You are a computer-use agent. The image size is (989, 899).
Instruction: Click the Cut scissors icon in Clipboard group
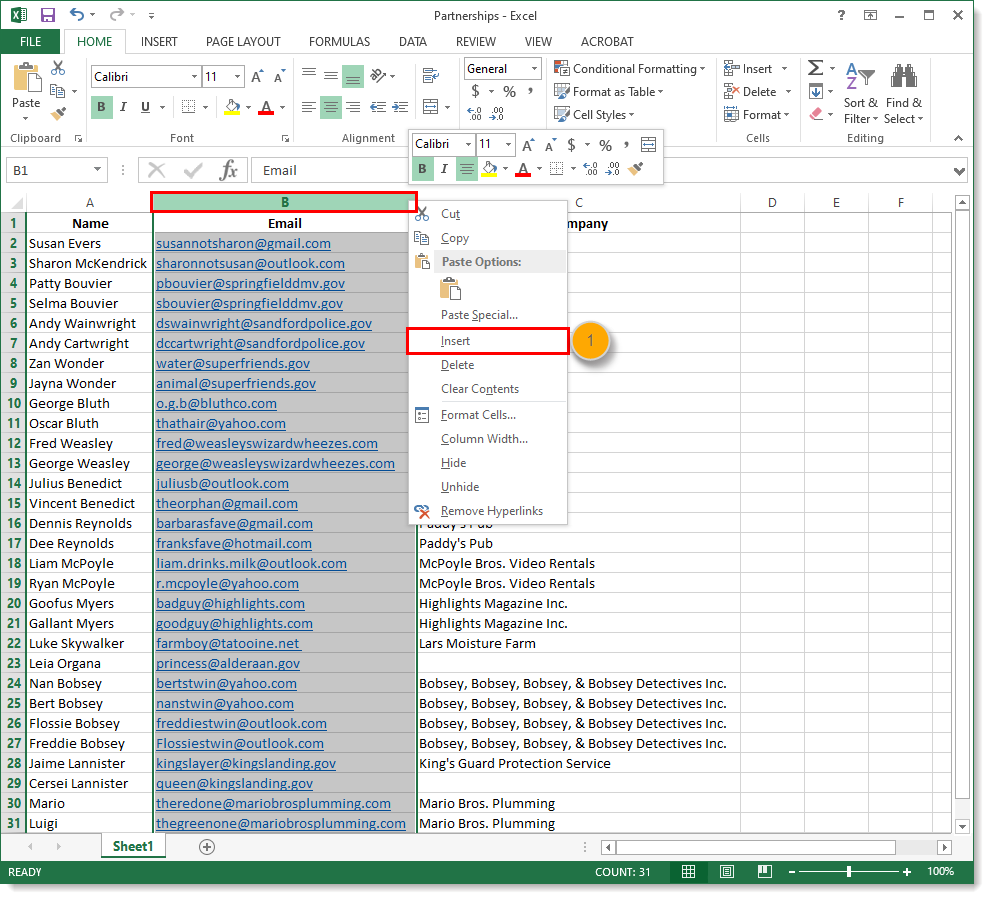click(58, 68)
